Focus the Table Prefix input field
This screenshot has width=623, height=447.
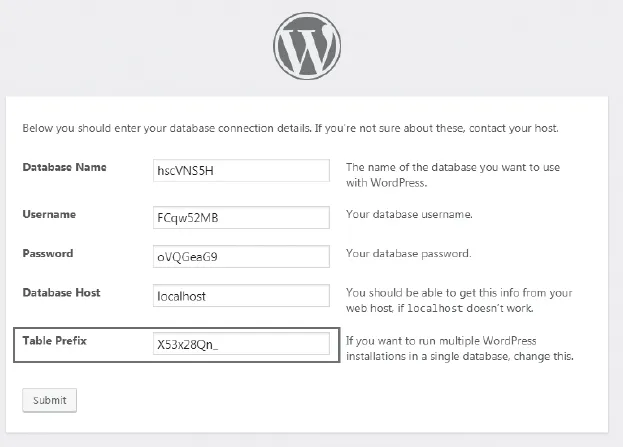tap(240, 344)
